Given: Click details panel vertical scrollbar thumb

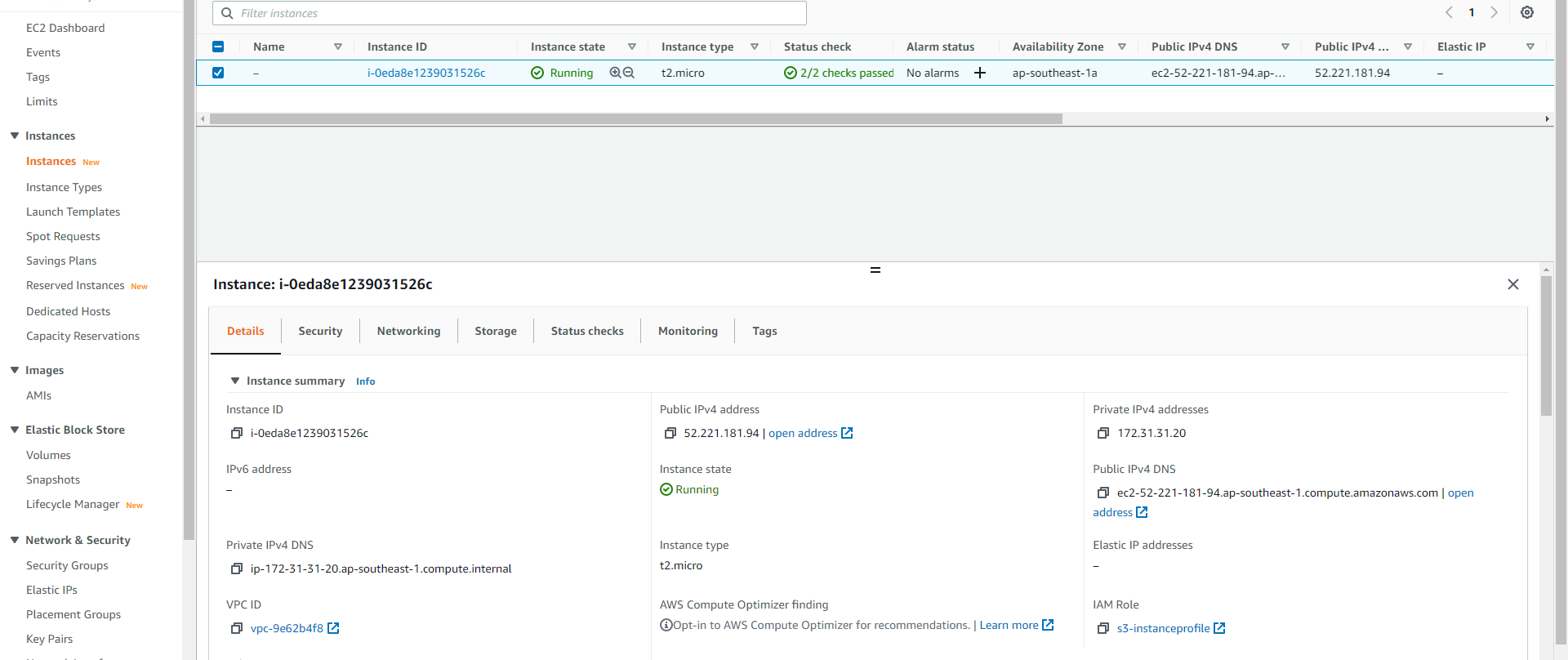Looking at the screenshot, I should (1546, 346).
